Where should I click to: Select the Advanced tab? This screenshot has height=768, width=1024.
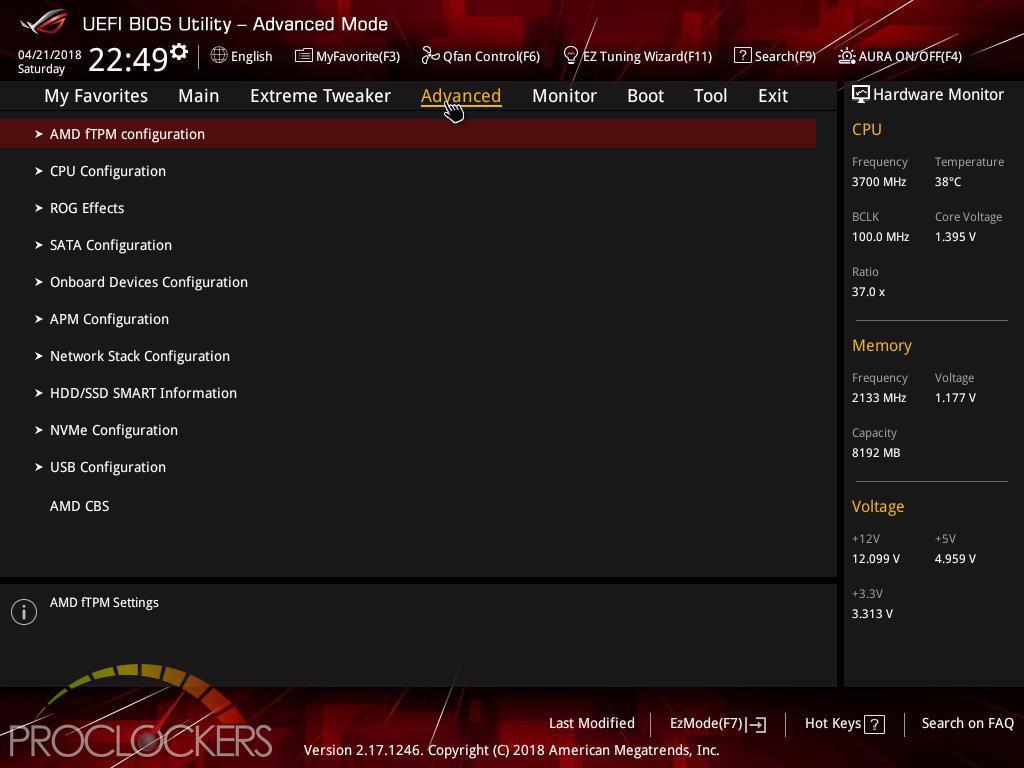[461, 96]
